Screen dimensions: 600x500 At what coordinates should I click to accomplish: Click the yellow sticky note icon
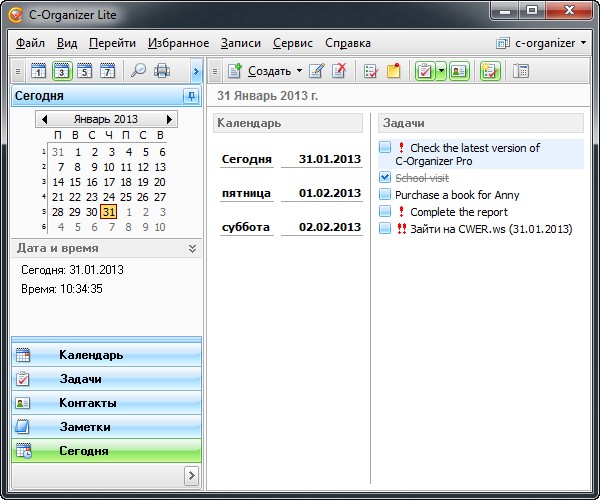pos(394,71)
